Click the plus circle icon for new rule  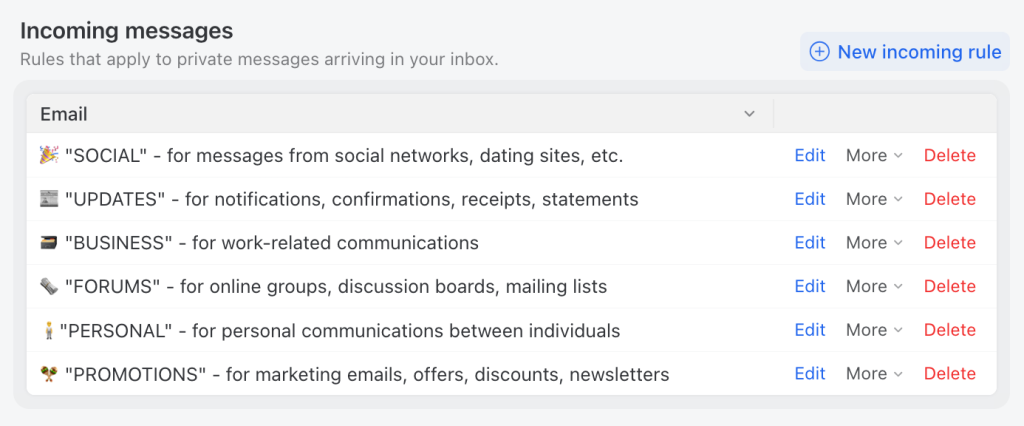click(819, 52)
